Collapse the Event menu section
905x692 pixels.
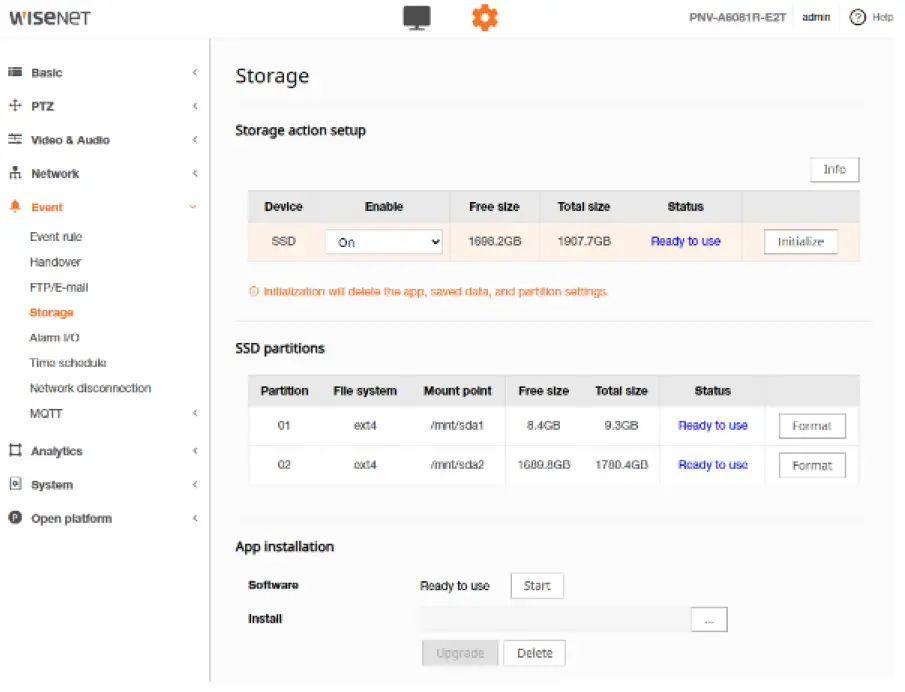194,207
